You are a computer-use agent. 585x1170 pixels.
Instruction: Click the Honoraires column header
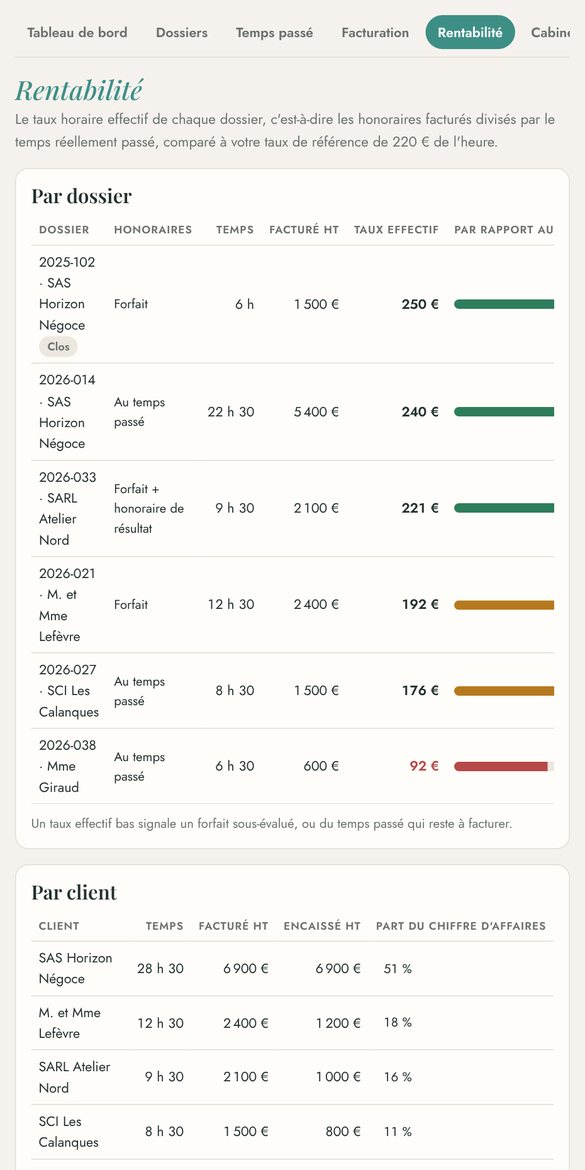[153, 230]
